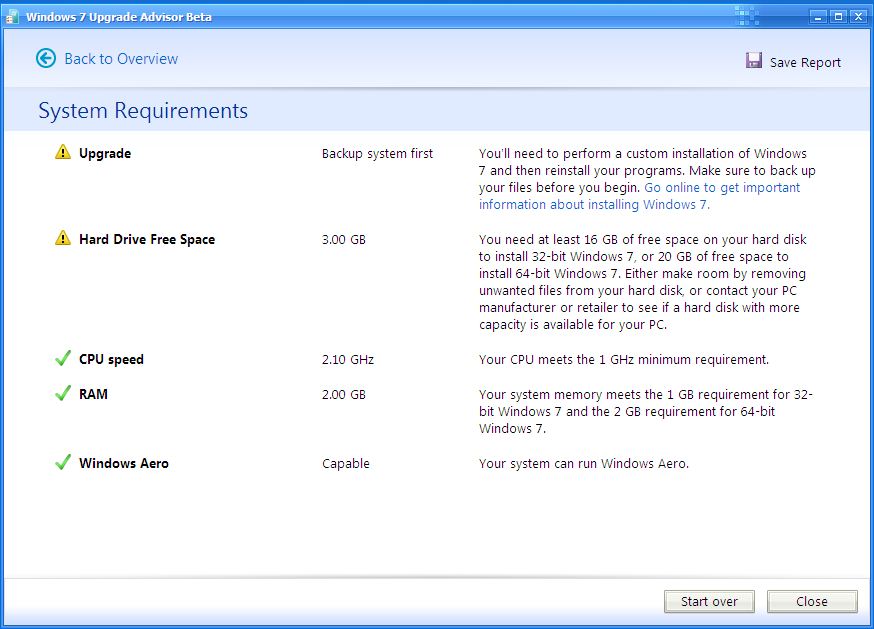Click the Windows 7 Upgrade Advisor Beta title

point(119,17)
